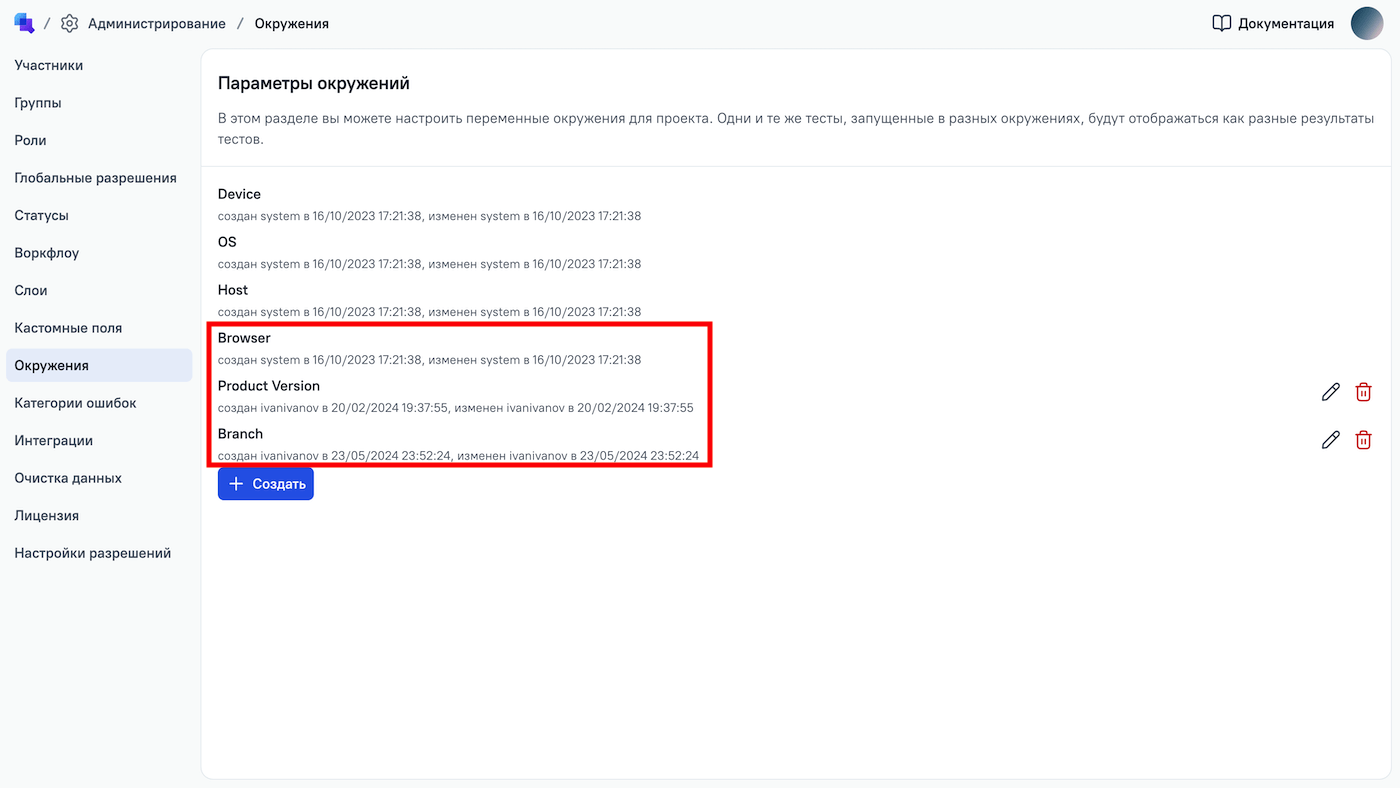Viewport: 1400px width, 788px height.
Task: Click the Browser environment row
Action: (245, 338)
